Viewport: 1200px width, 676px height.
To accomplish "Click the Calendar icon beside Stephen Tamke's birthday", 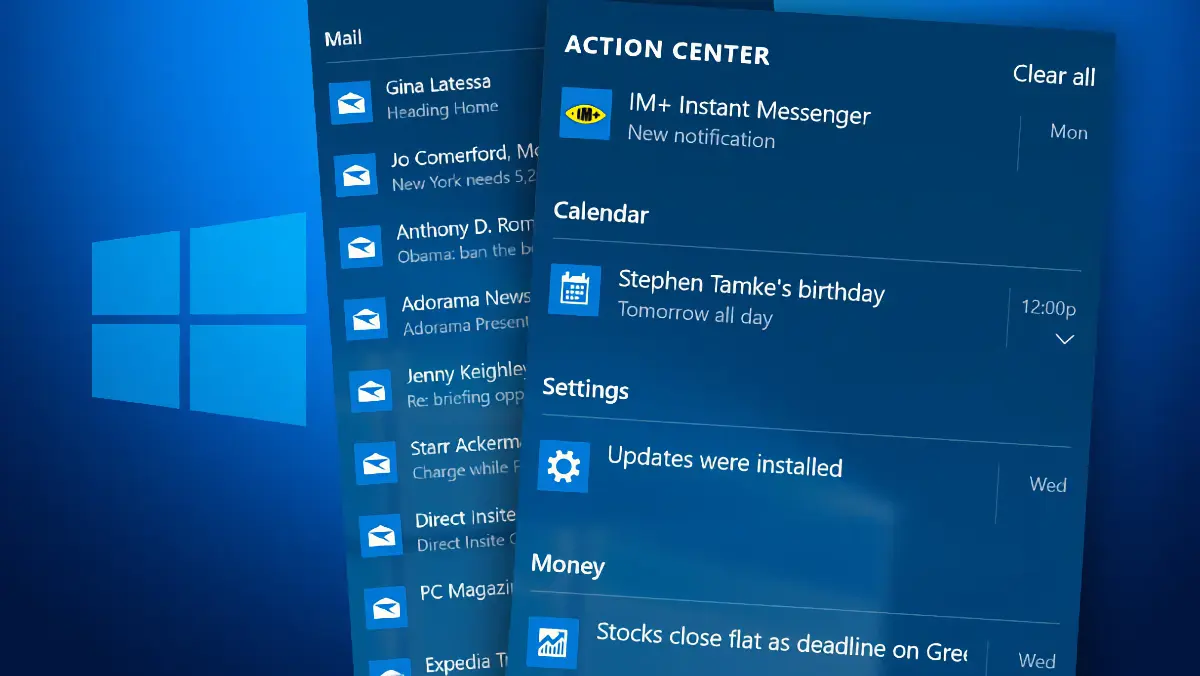I will 575,290.
